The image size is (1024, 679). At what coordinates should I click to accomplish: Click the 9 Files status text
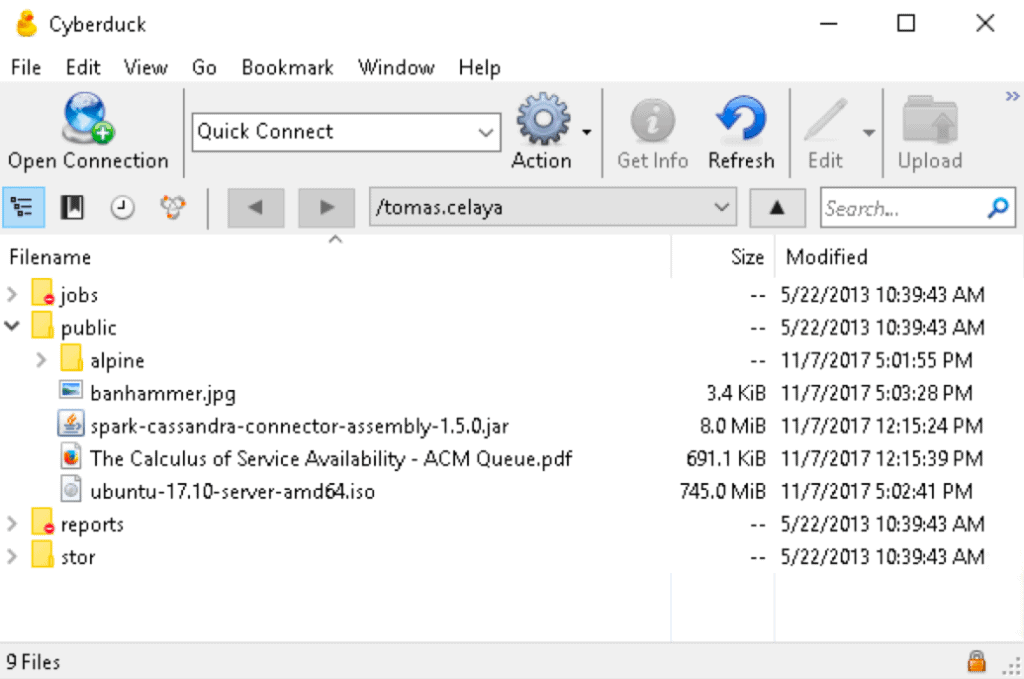click(x=33, y=662)
